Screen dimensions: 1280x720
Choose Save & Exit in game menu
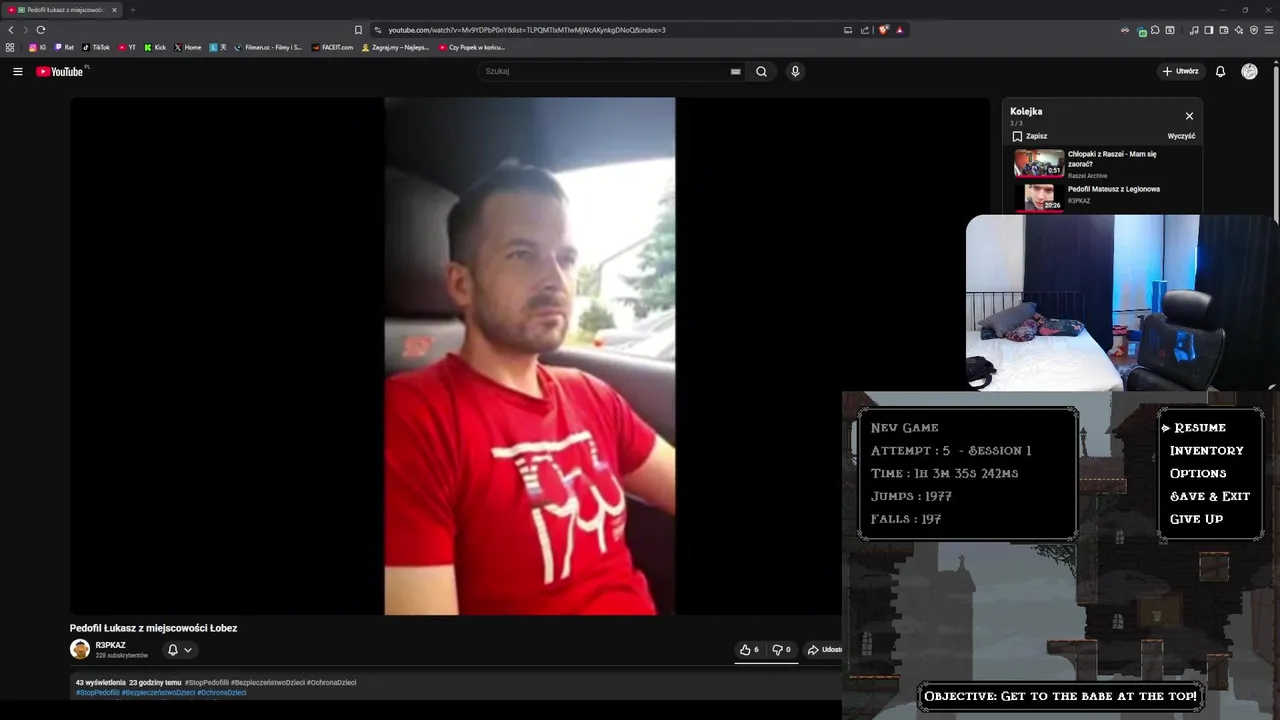pos(1210,496)
